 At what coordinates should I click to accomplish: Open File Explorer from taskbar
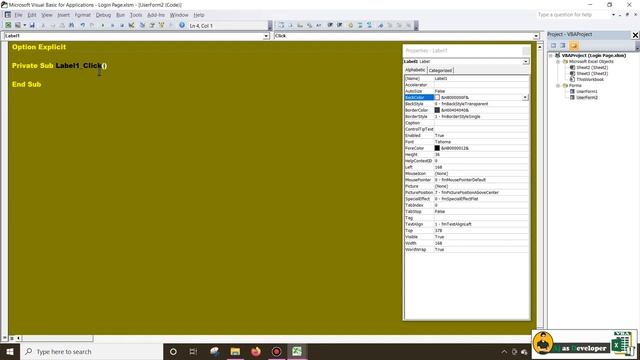pyautogui.click(x=235, y=351)
